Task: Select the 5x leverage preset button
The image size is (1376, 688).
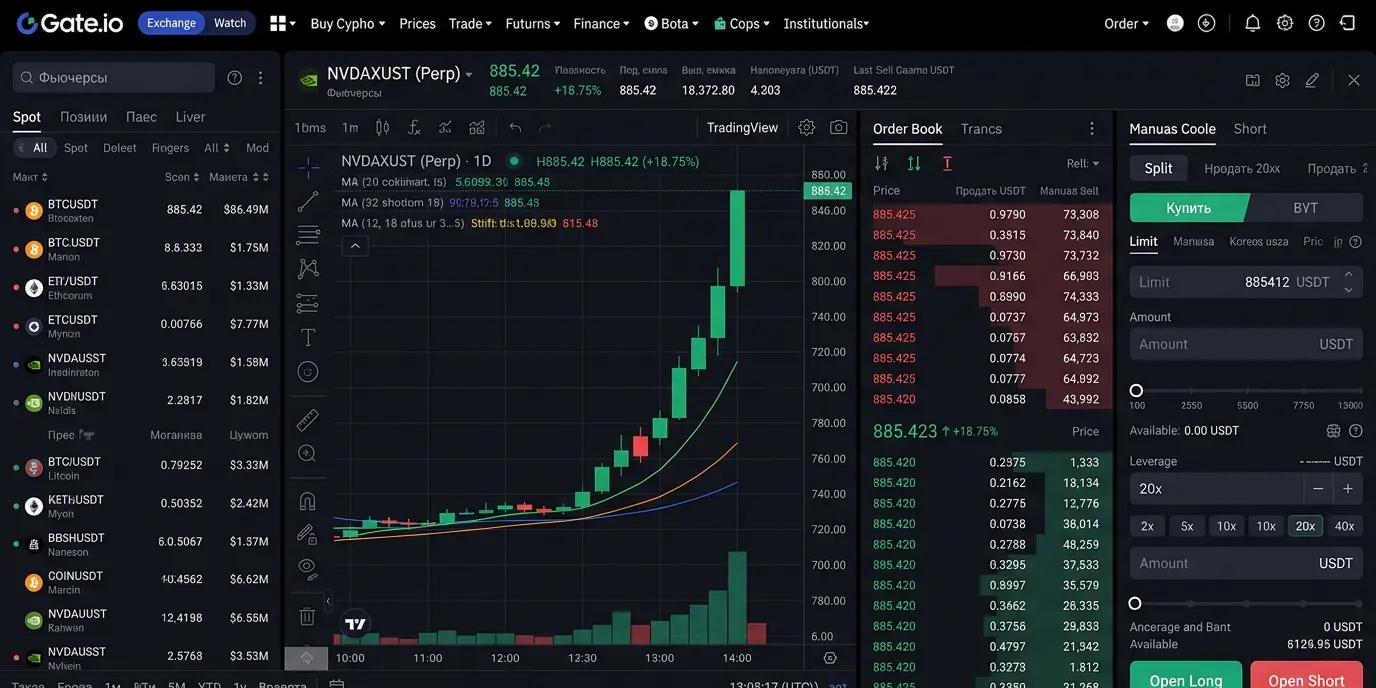Action: [x=1187, y=526]
